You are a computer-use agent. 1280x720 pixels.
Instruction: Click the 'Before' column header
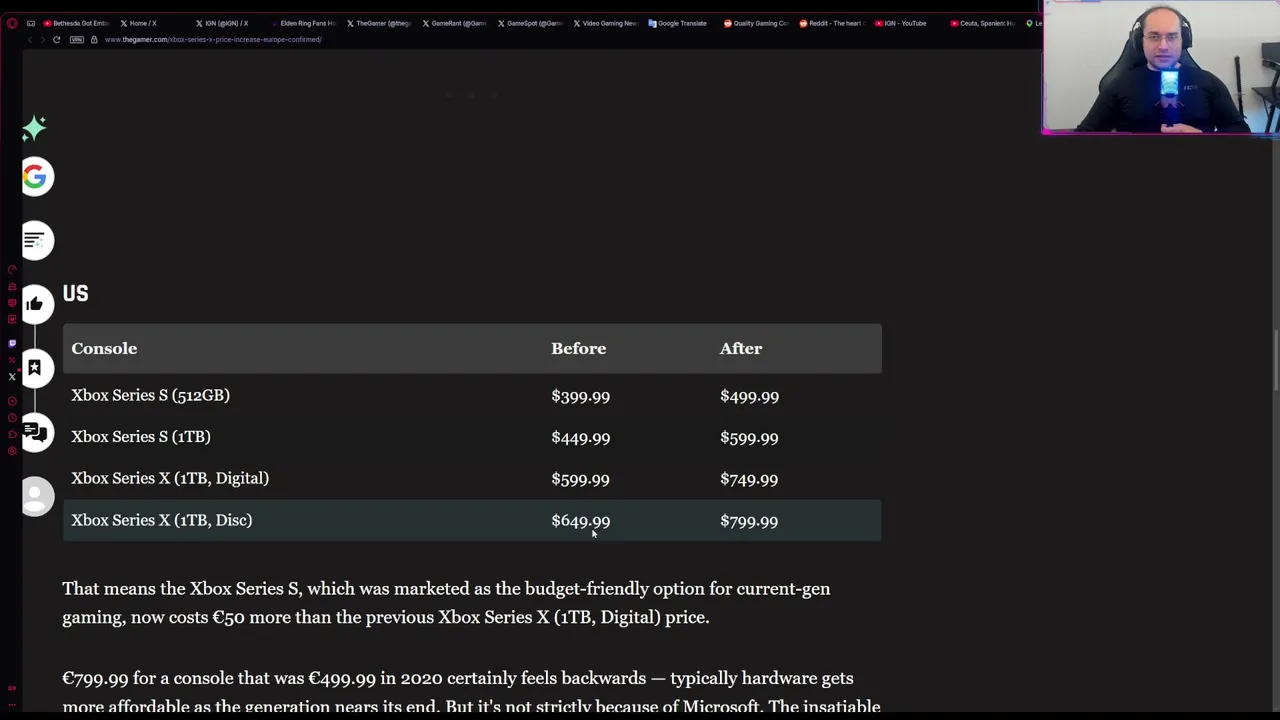point(578,348)
